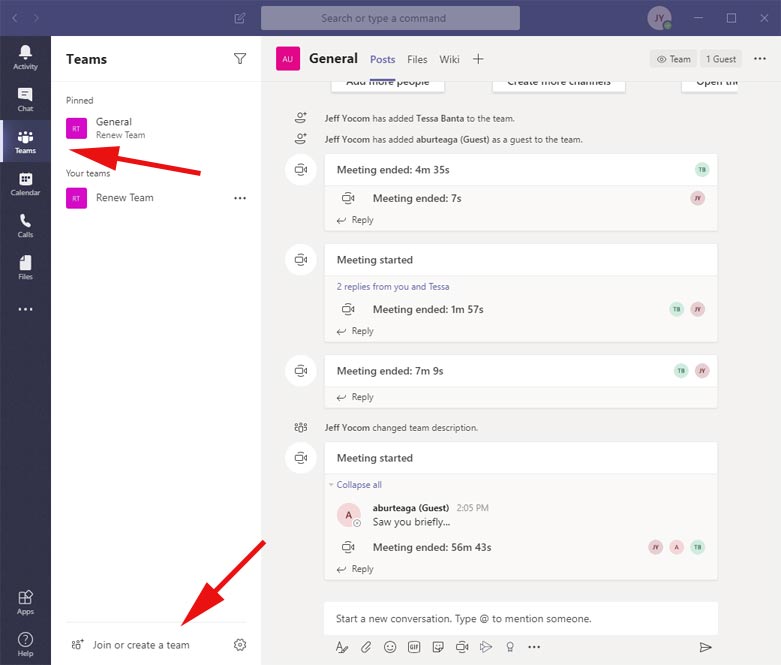Open the Calendar view
This screenshot has width=781, height=665.
click(x=25, y=183)
